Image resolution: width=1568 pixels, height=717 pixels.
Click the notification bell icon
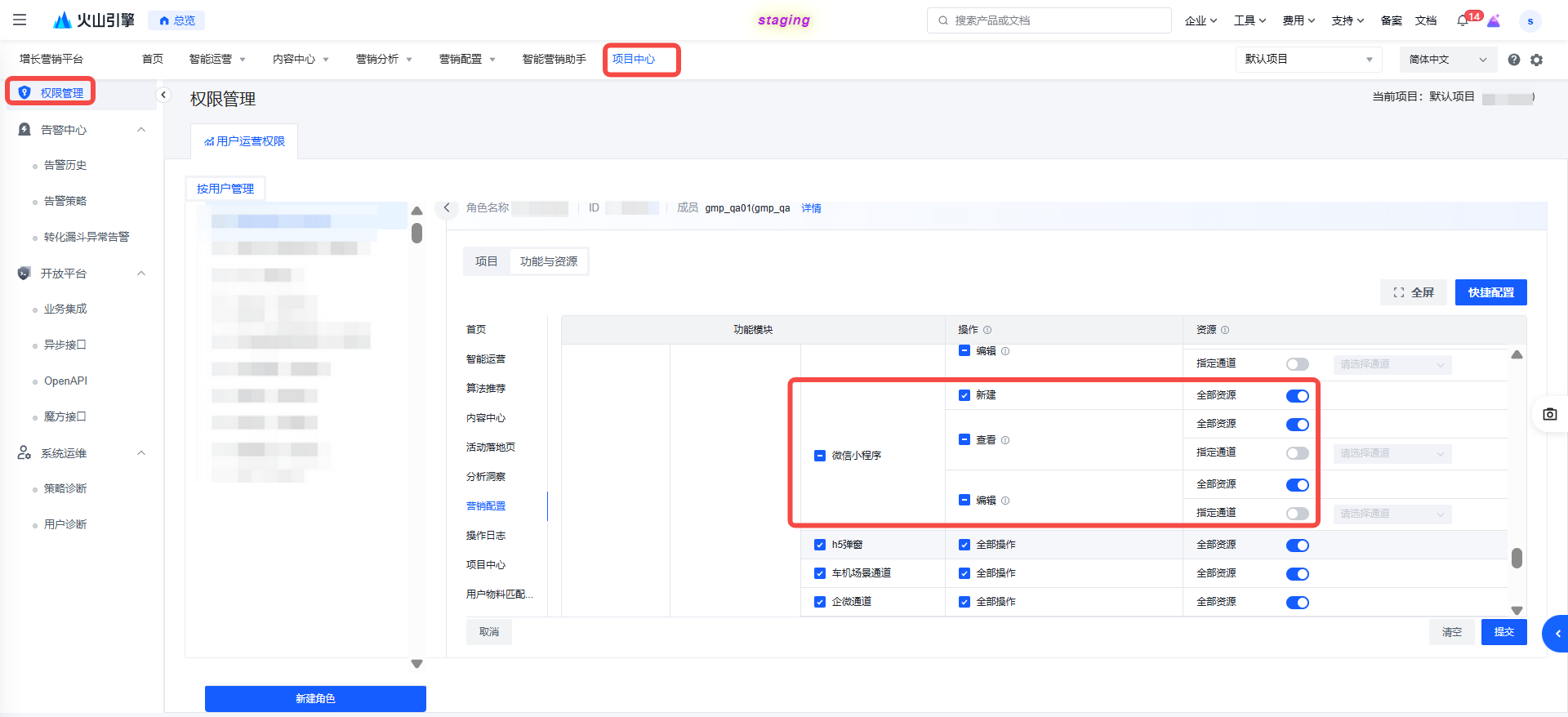click(x=1463, y=21)
